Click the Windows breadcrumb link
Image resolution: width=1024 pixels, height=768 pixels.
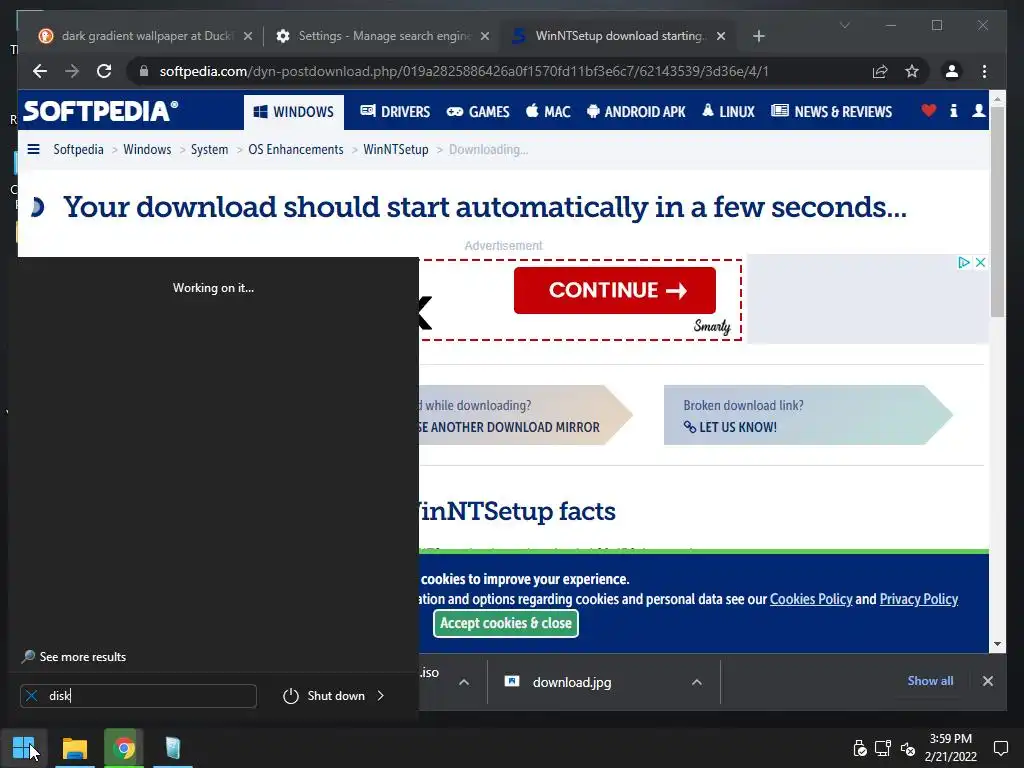(147, 150)
